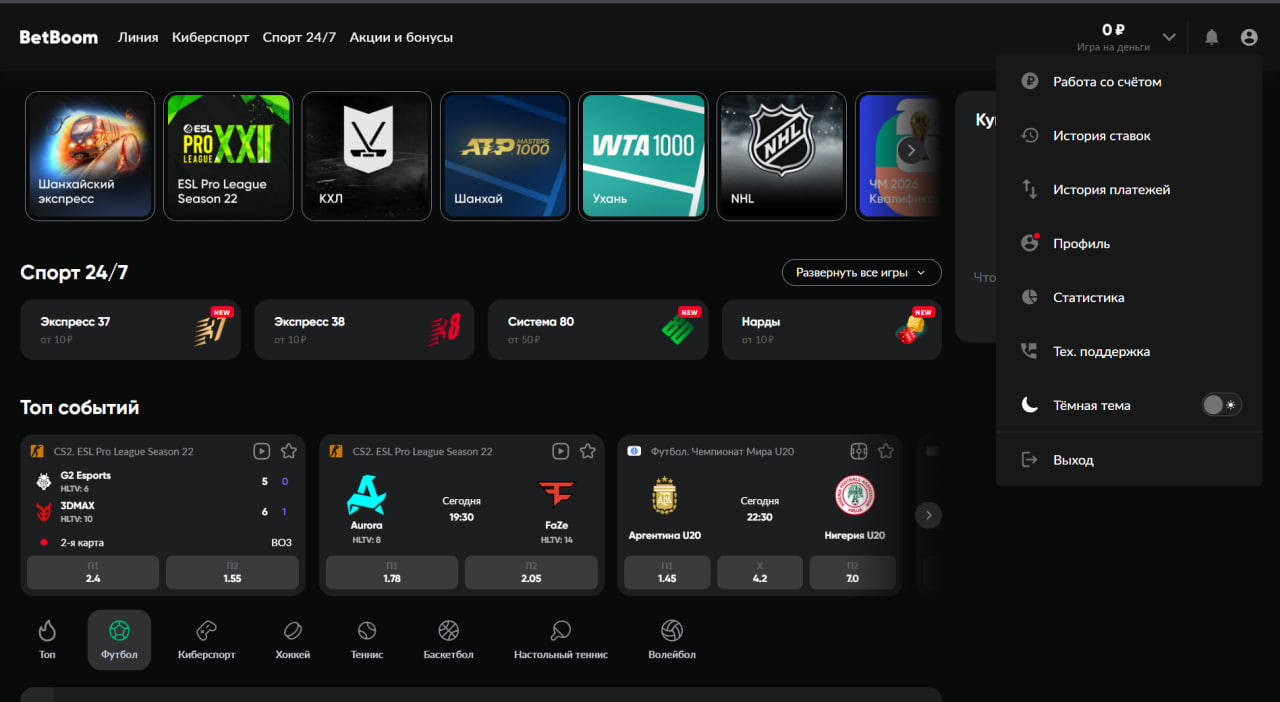Open the WTA 1000 Ухань banner
Image resolution: width=1280 pixels, height=702 pixels.
click(x=644, y=156)
